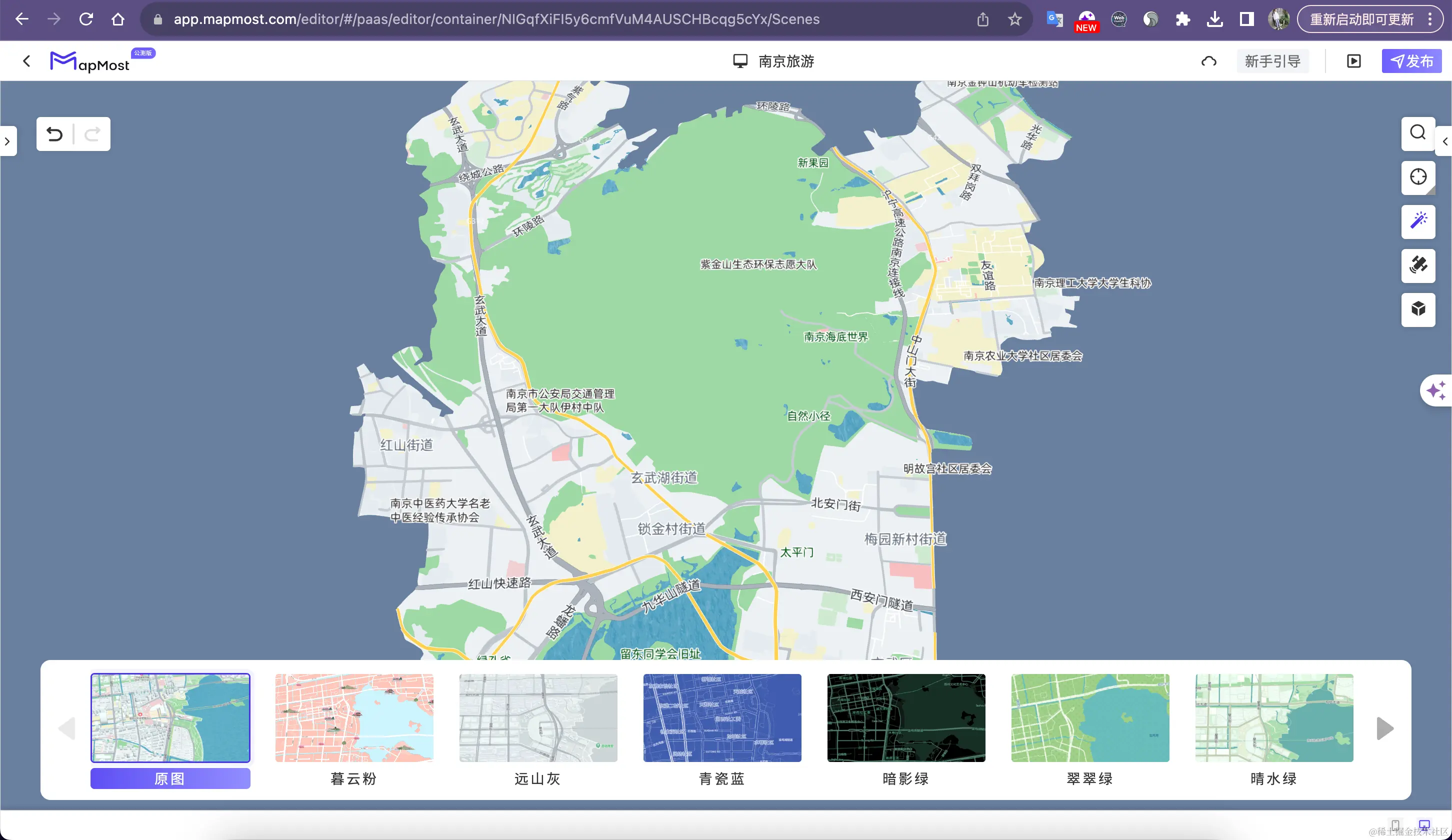Expand the left side panel

click(7, 141)
